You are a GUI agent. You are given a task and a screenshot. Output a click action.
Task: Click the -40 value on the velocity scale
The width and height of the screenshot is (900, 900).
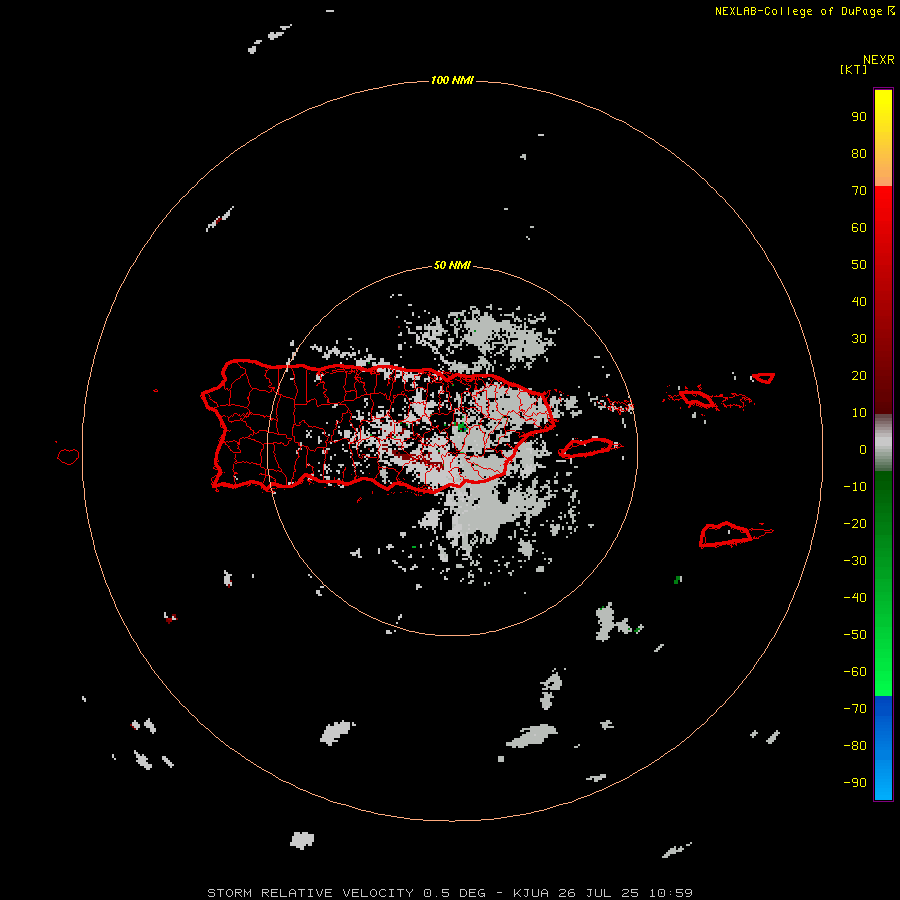click(x=855, y=598)
